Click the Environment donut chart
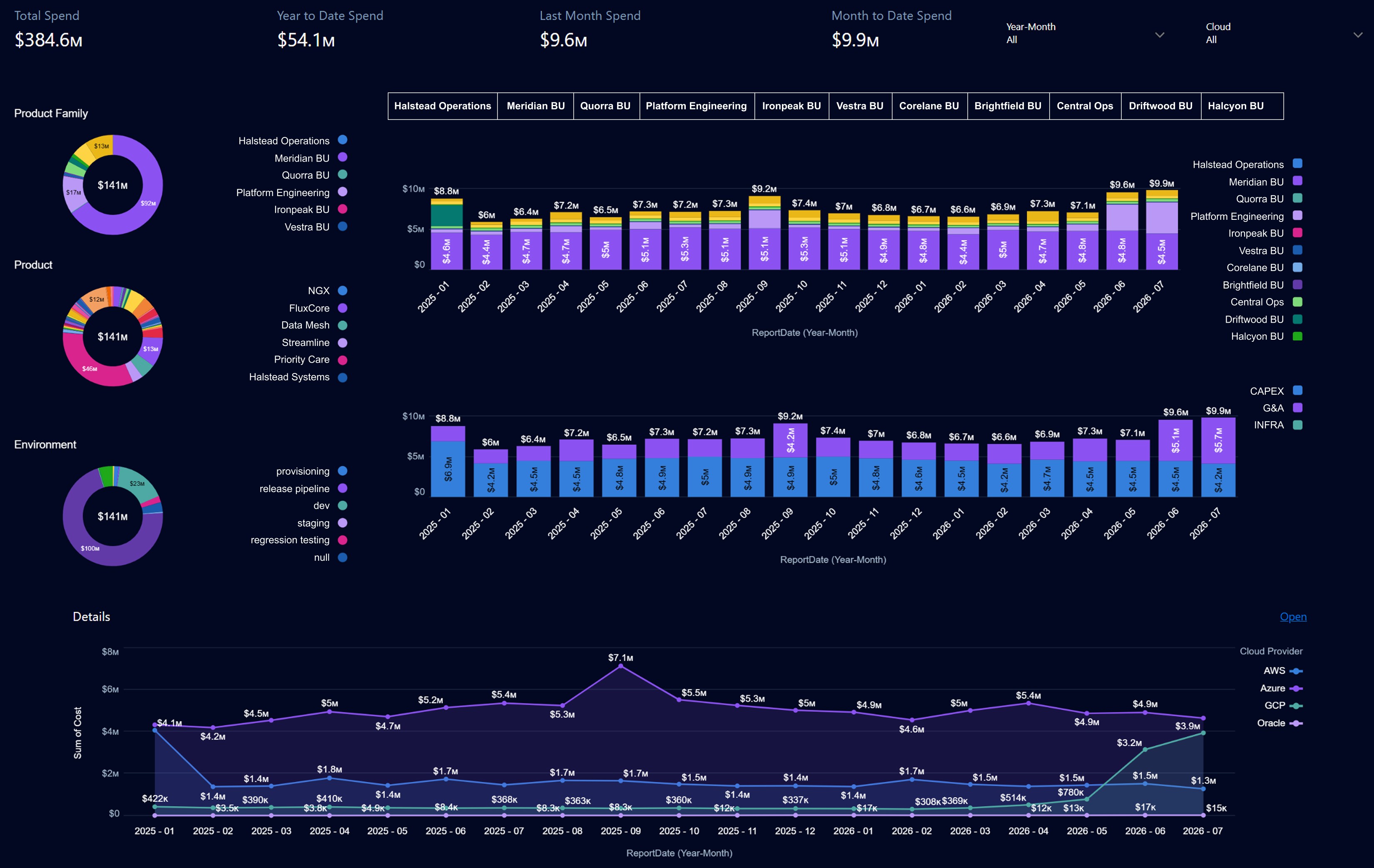 [x=112, y=516]
